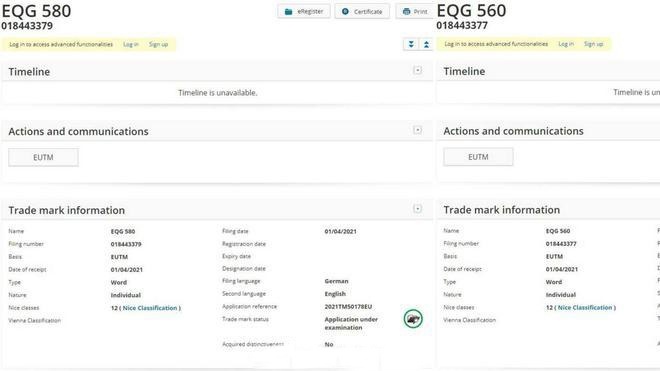Open the eRegister folder button
660x371 pixels.
tap(303, 11)
